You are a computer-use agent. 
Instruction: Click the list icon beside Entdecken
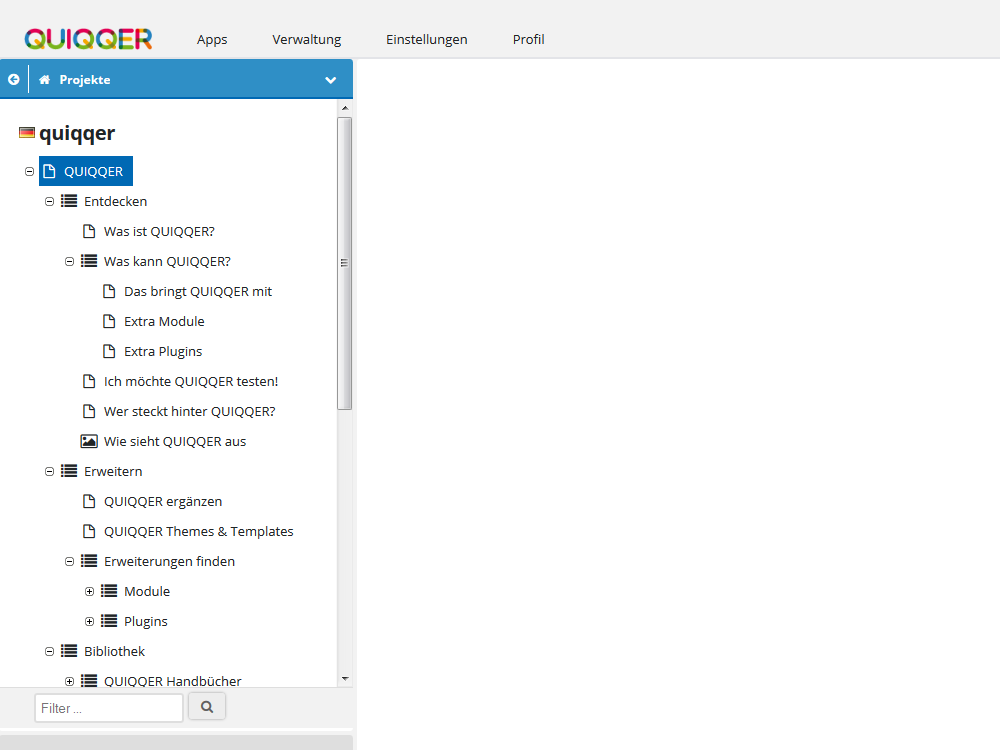pyautogui.click(x=69, y=201)
